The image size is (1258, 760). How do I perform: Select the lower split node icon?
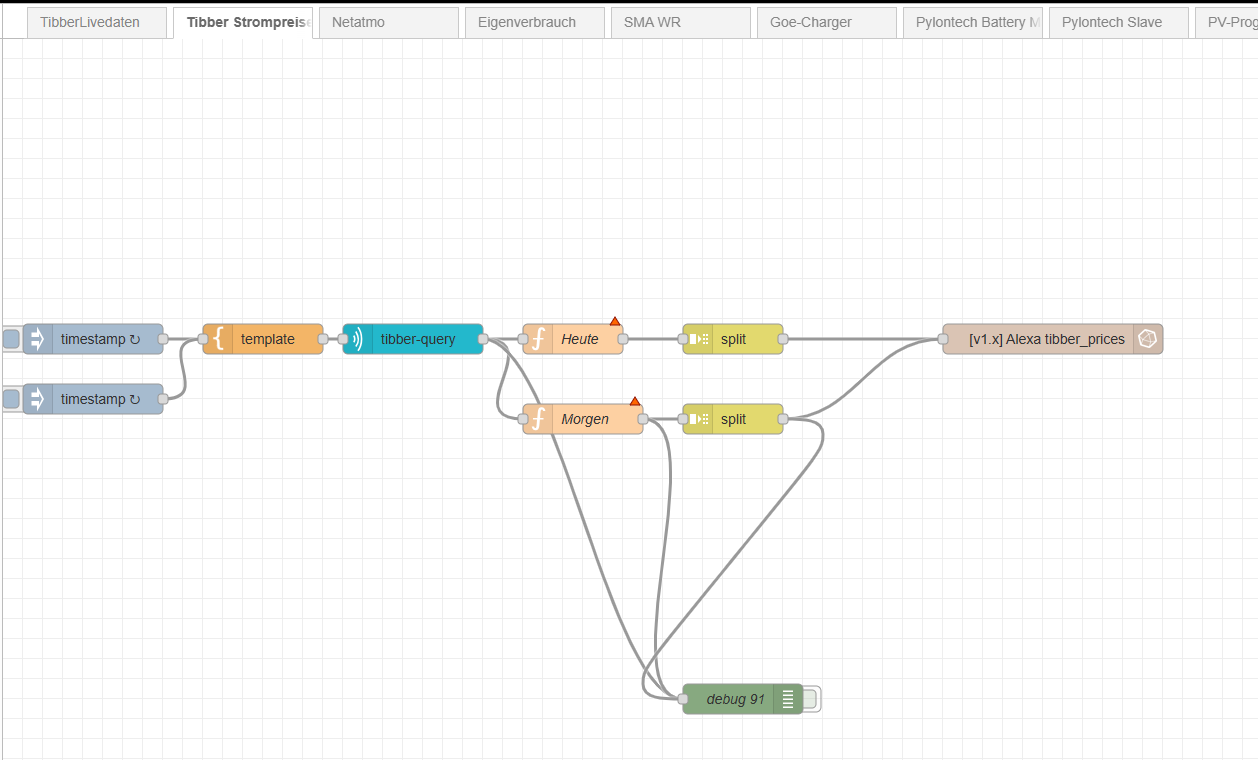(x=698, y=419)
